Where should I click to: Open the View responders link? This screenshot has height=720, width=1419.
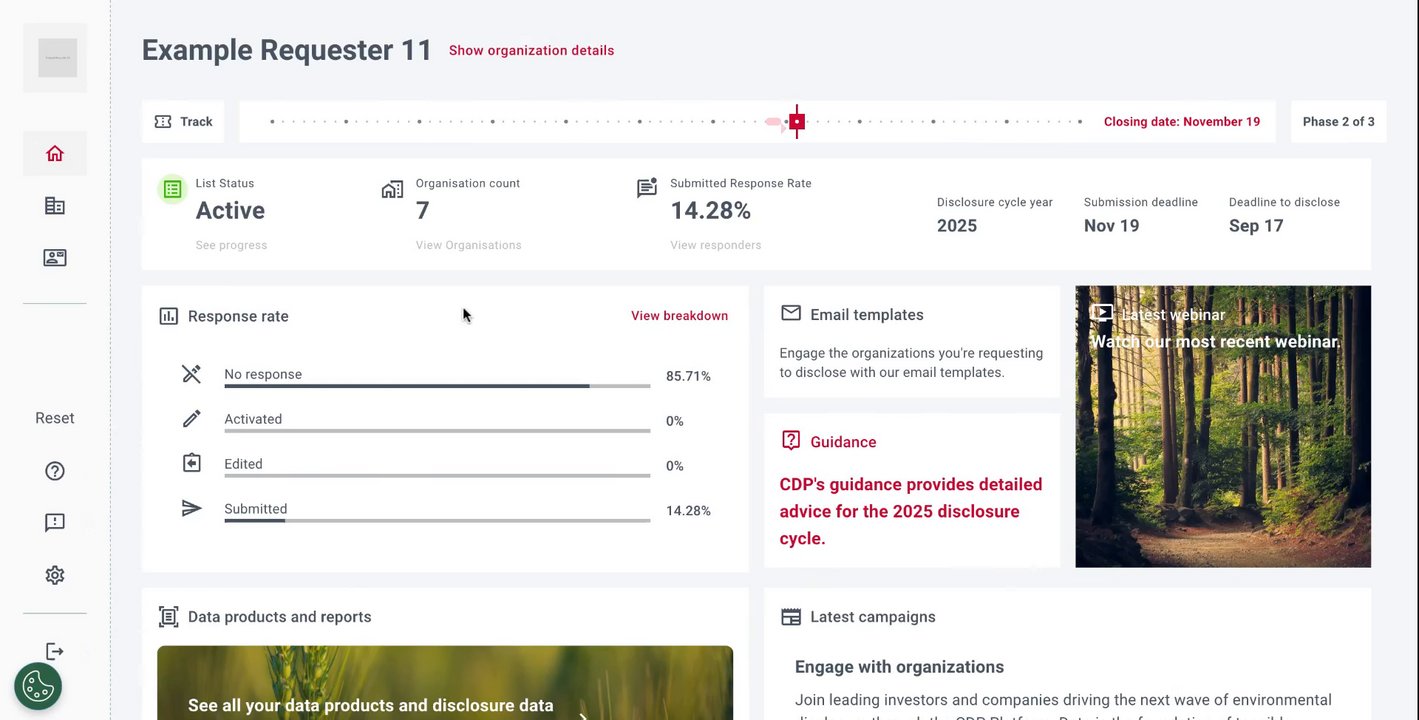(715, 245)
